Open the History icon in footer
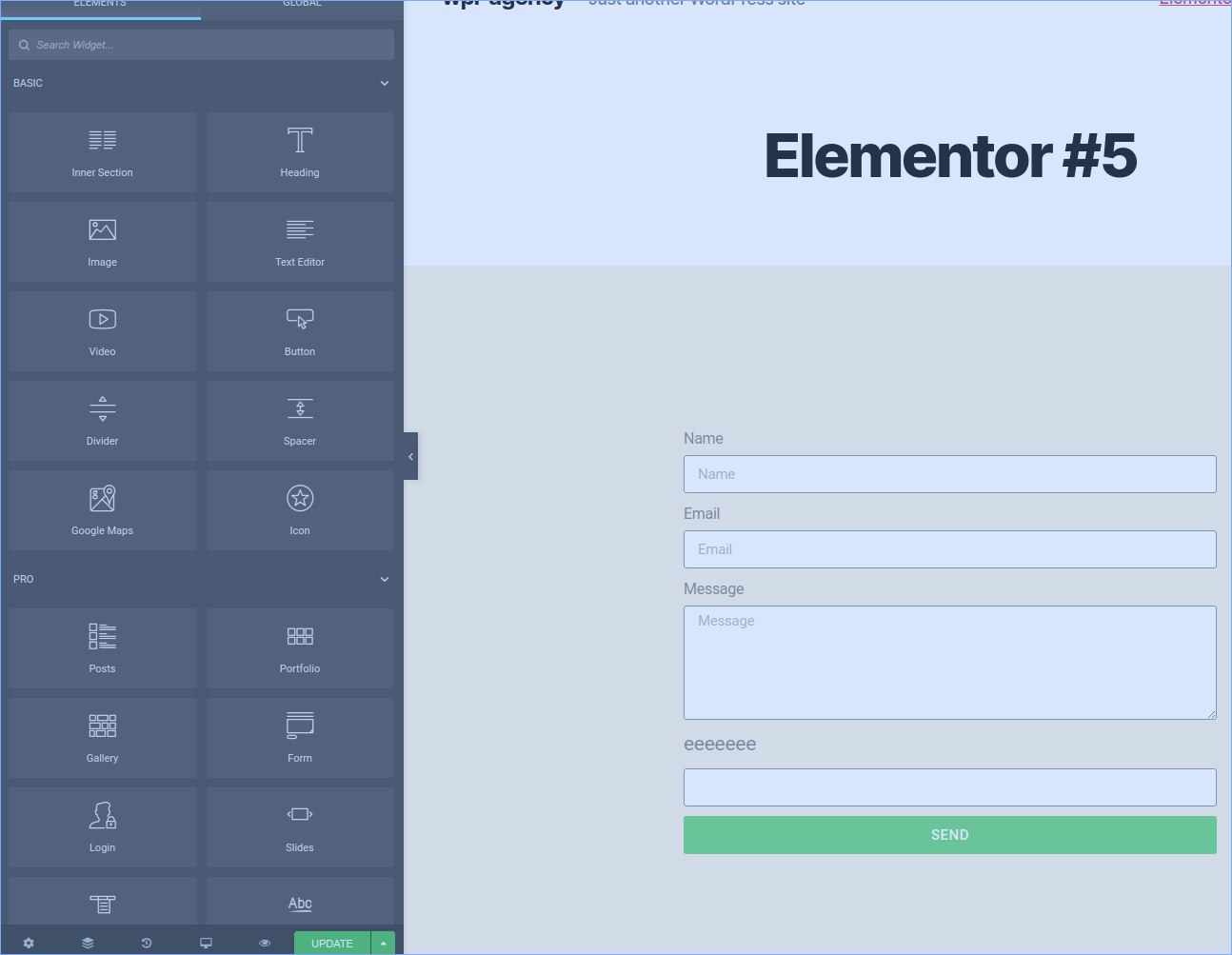Viewport: 1232px width, 955px height. pyautogui.click(x=147, y=943)
